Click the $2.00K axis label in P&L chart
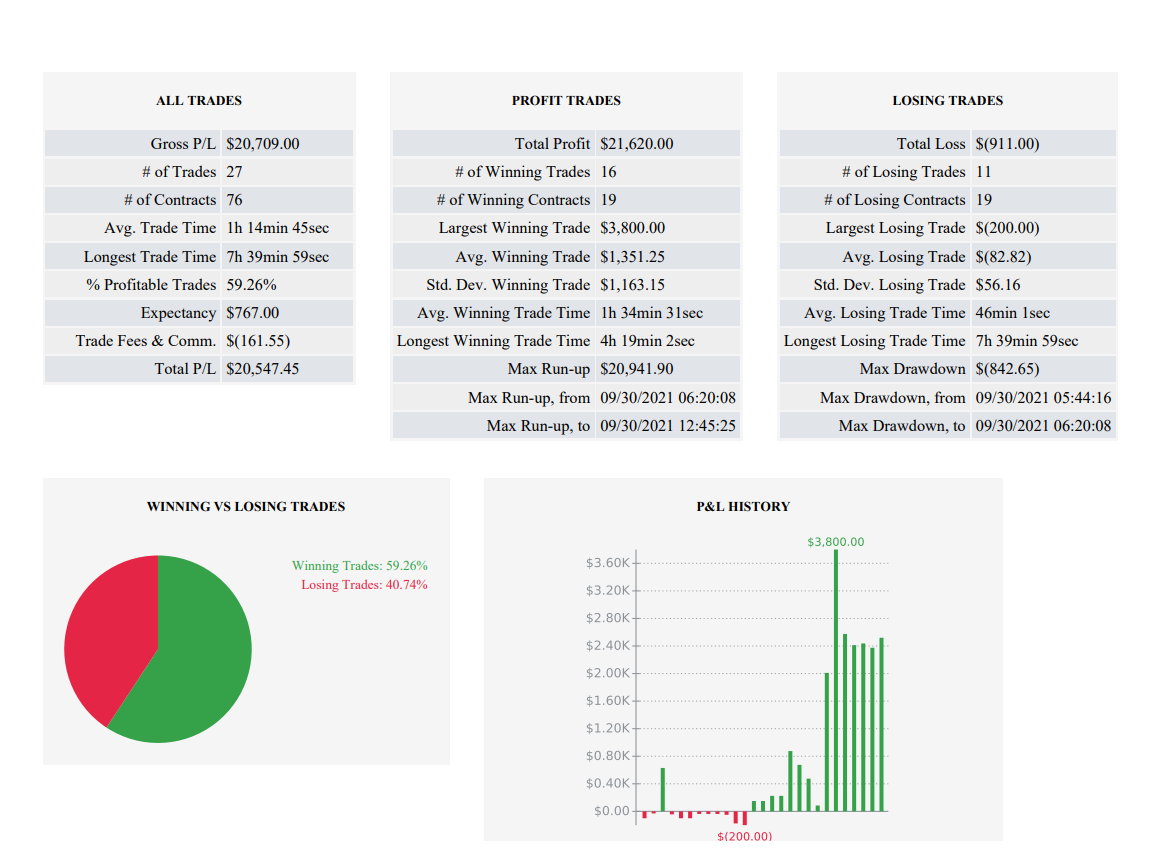The width and height of the screenshot is (1163, 860). tap(607, 673)
